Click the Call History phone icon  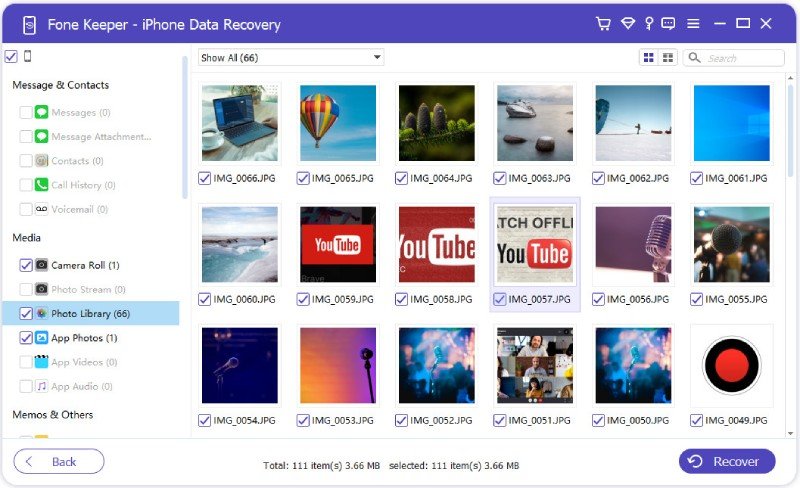pos(41,185)
